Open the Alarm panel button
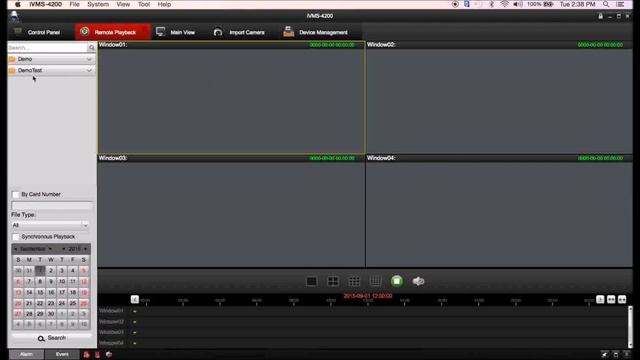The image size is (640, 360). click(x=26, y=354)
